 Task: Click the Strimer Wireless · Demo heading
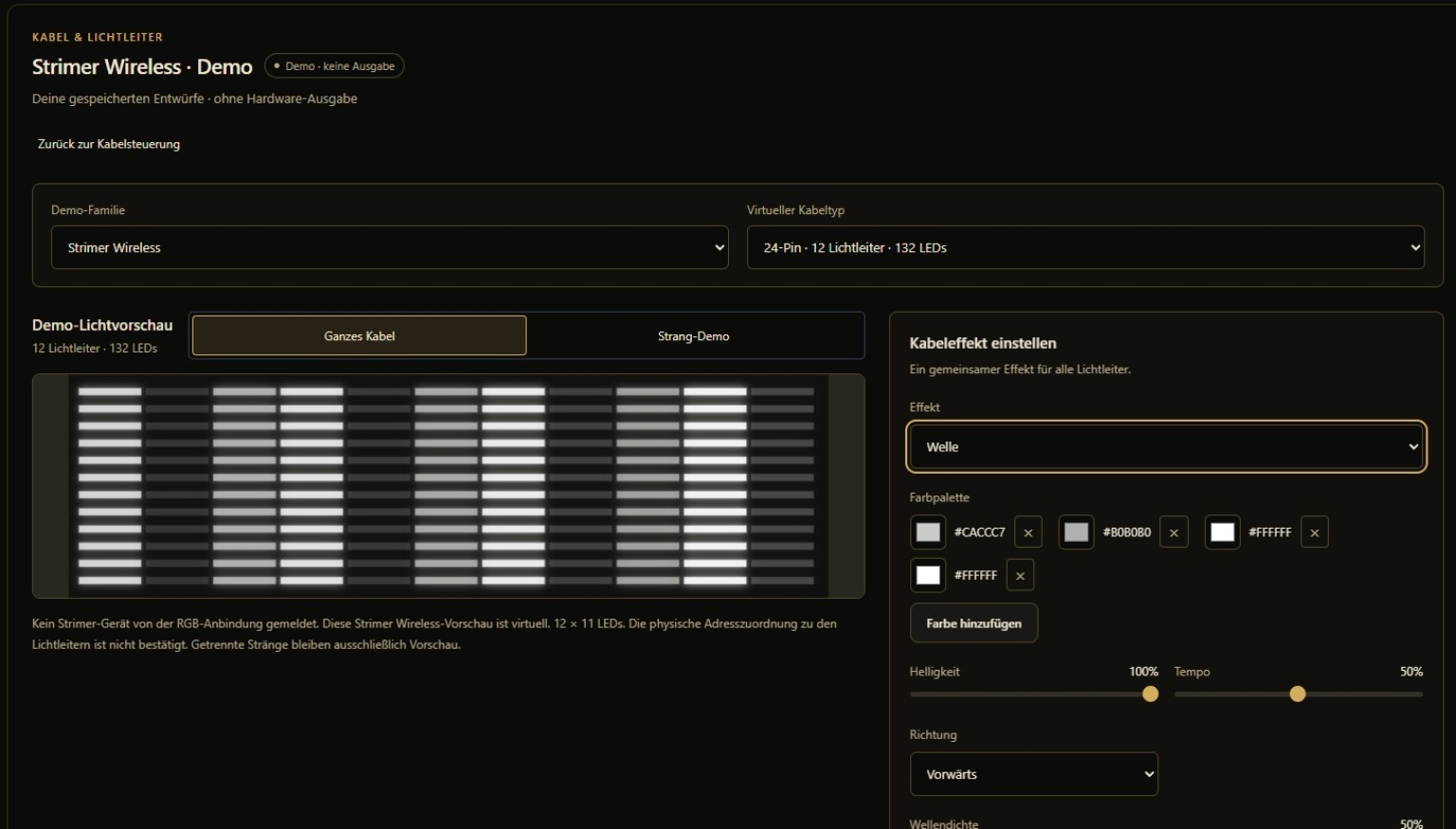tap(142, 66)
